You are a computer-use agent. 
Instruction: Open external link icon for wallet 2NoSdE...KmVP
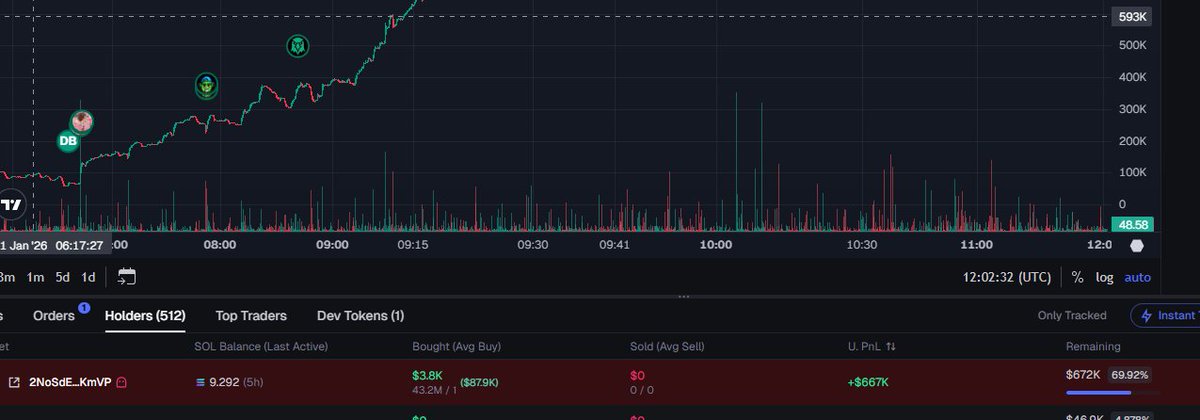14,382
